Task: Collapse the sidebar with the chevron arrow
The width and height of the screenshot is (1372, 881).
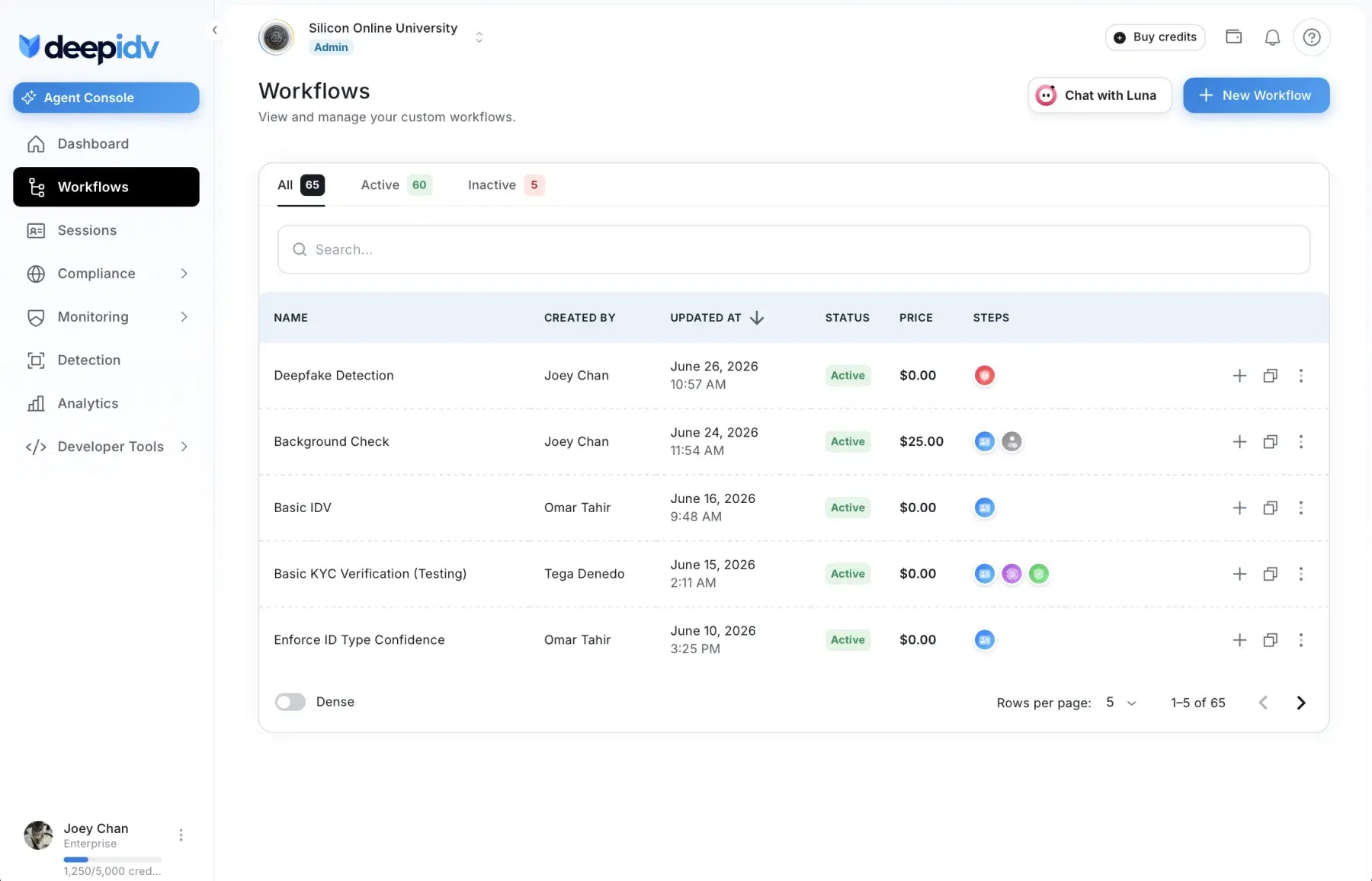Action: click(215, 30)
